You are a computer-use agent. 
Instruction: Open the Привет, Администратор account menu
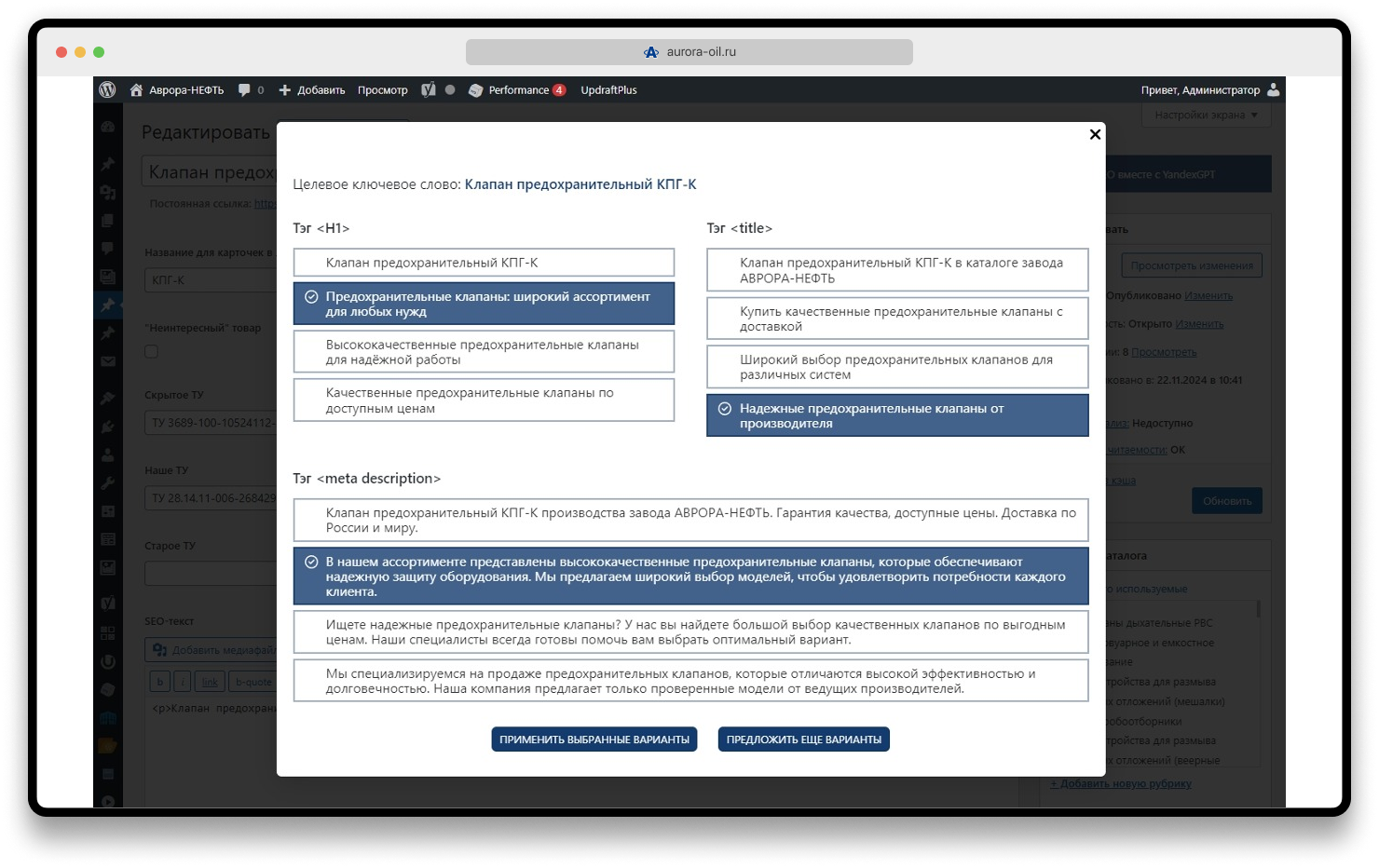1200,90
